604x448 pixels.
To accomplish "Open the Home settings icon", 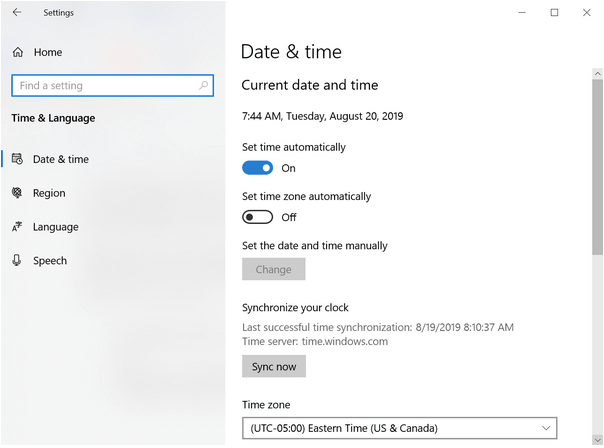I will [x=18, y=52].
